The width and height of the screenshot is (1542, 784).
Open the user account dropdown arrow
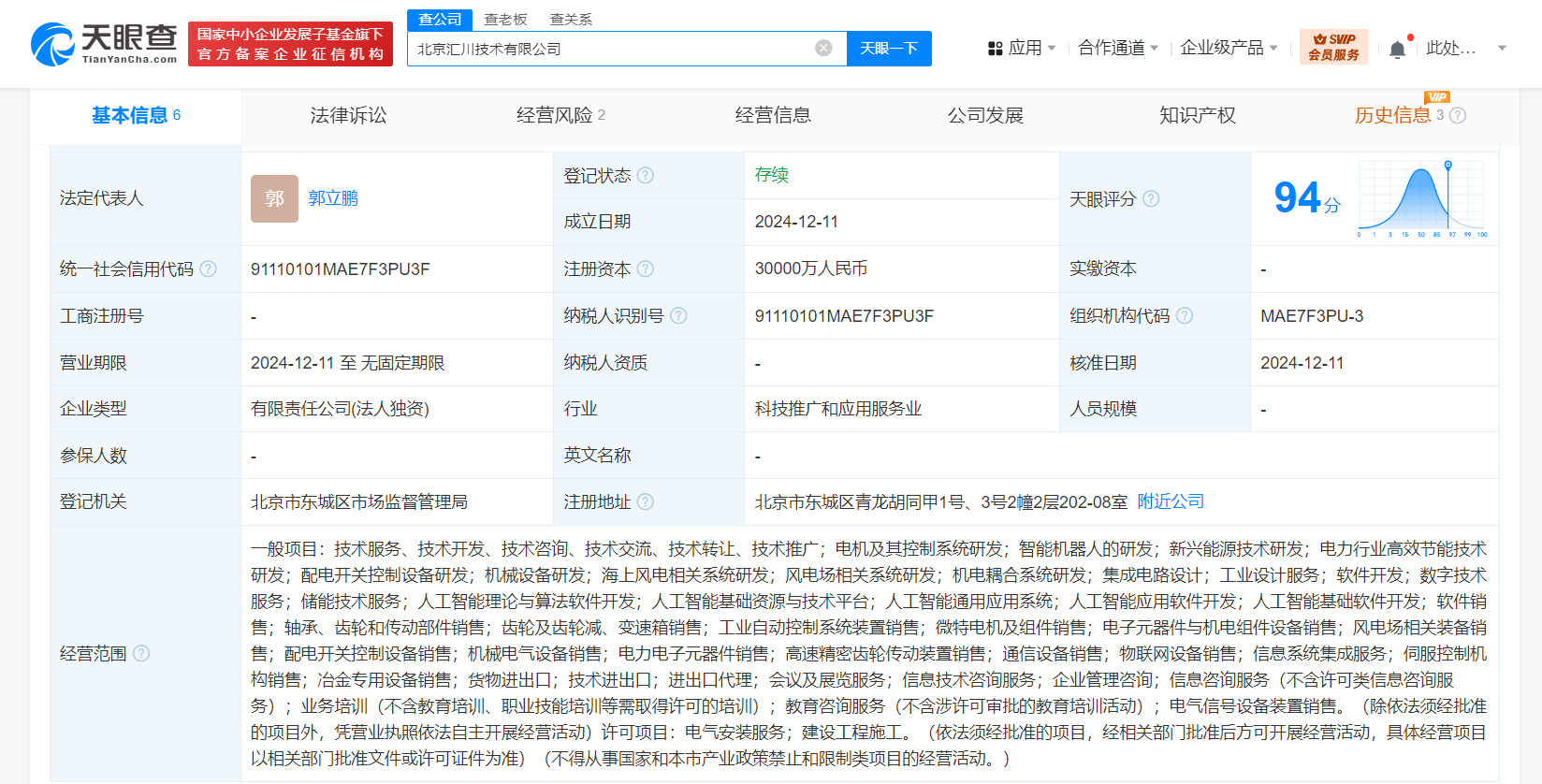click(1502, 48)
